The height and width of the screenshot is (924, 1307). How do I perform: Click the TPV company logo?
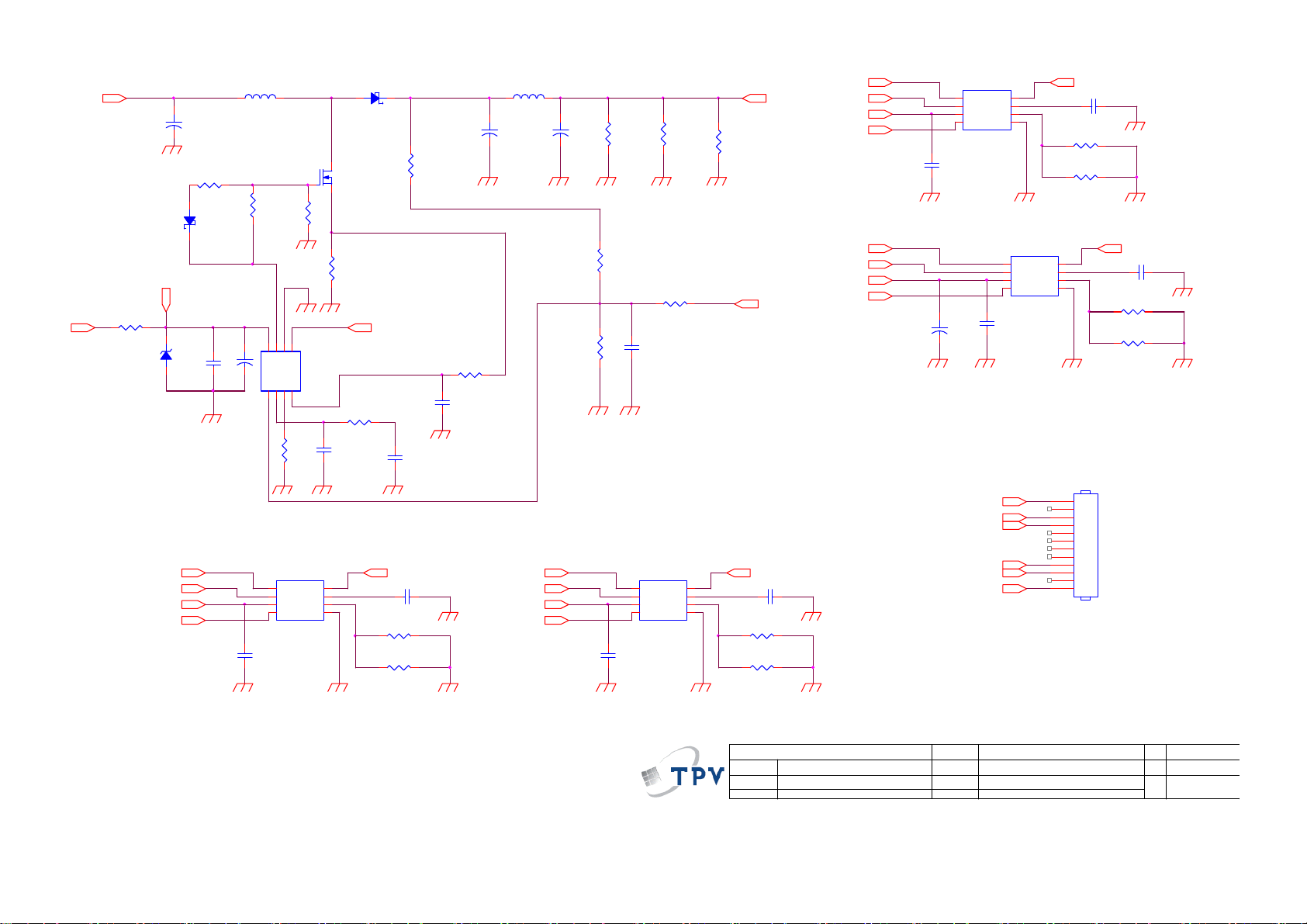coord(683,772)
